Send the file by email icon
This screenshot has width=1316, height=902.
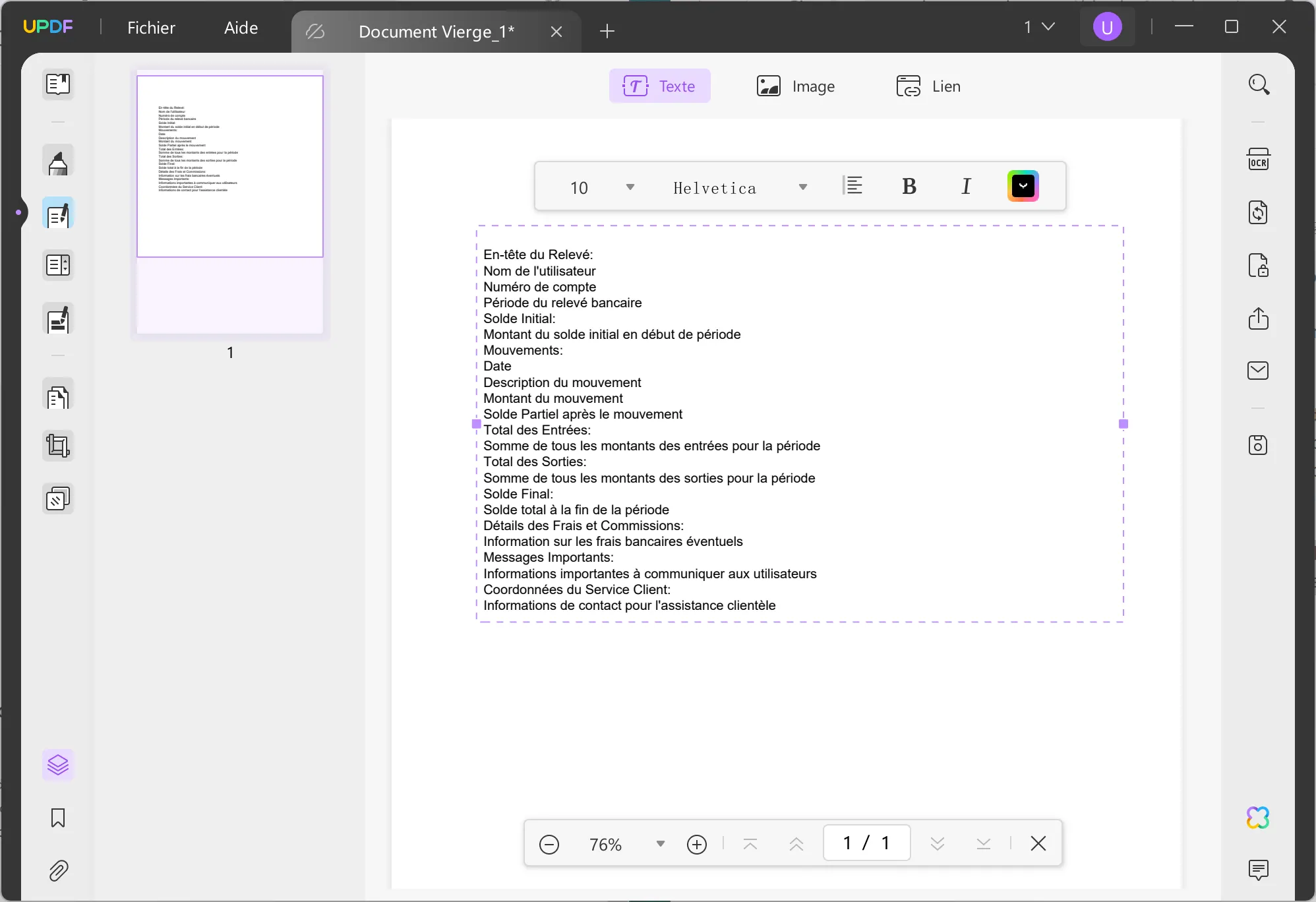[1259, 371]
